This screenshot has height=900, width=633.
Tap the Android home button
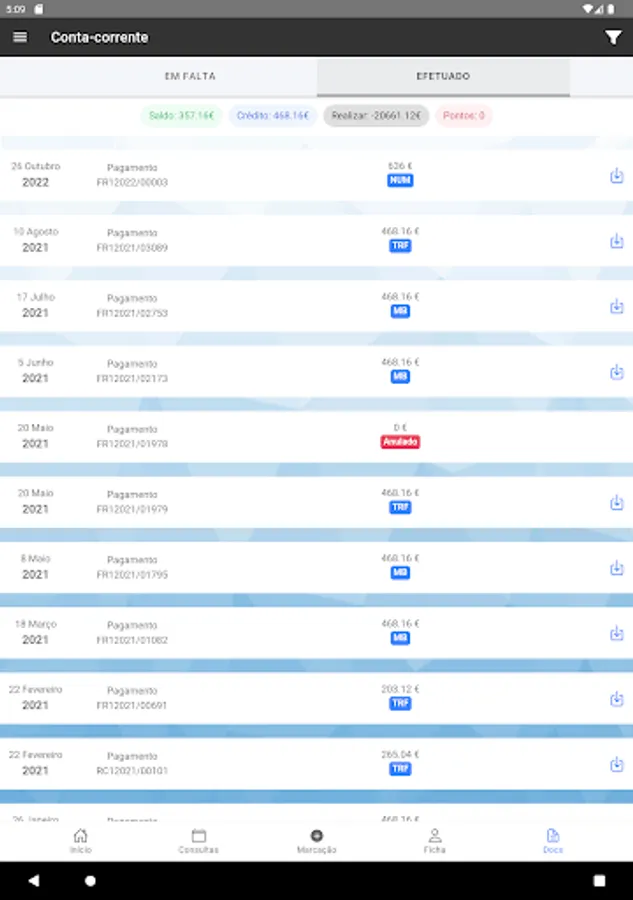90,880
